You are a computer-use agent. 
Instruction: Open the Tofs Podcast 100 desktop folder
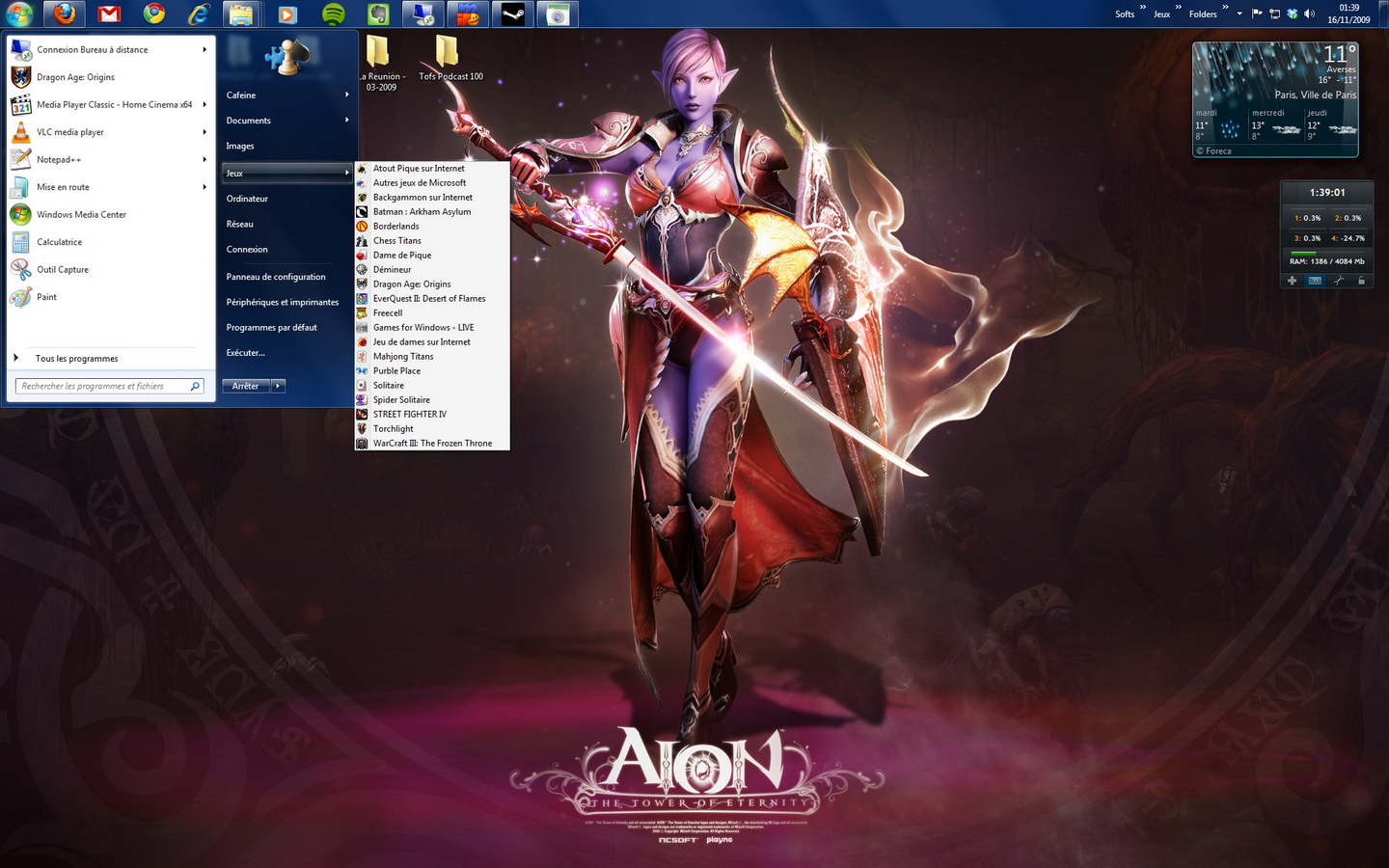tap(448, 59)
